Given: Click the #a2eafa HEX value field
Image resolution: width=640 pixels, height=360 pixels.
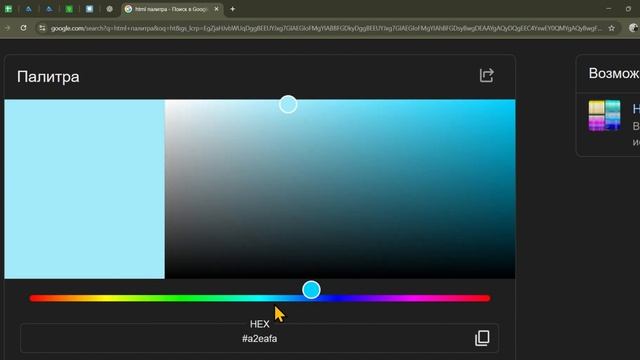Looking at the screenshot, I should [259, 338].
